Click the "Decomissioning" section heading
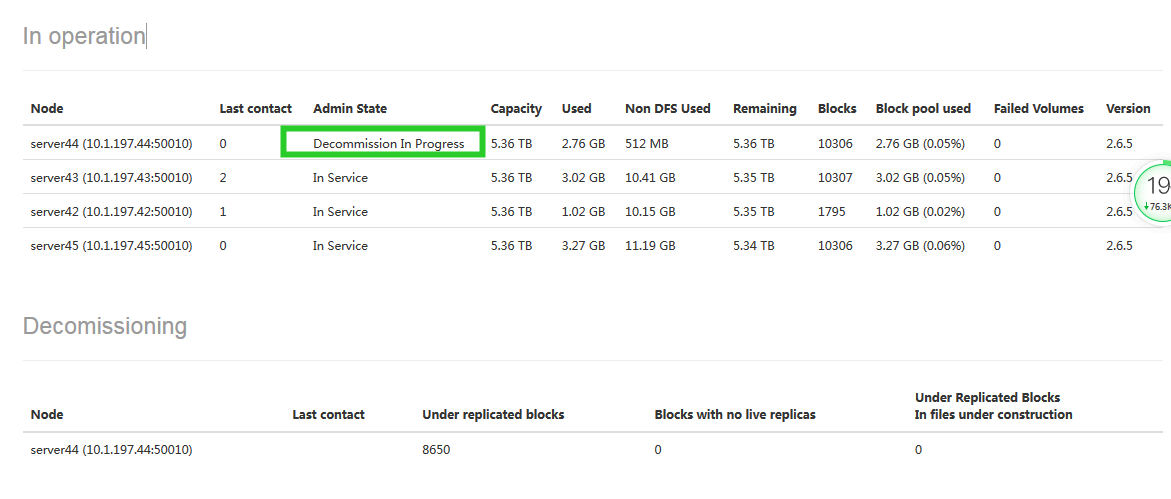1171x499 pixels. click(105, 326)
